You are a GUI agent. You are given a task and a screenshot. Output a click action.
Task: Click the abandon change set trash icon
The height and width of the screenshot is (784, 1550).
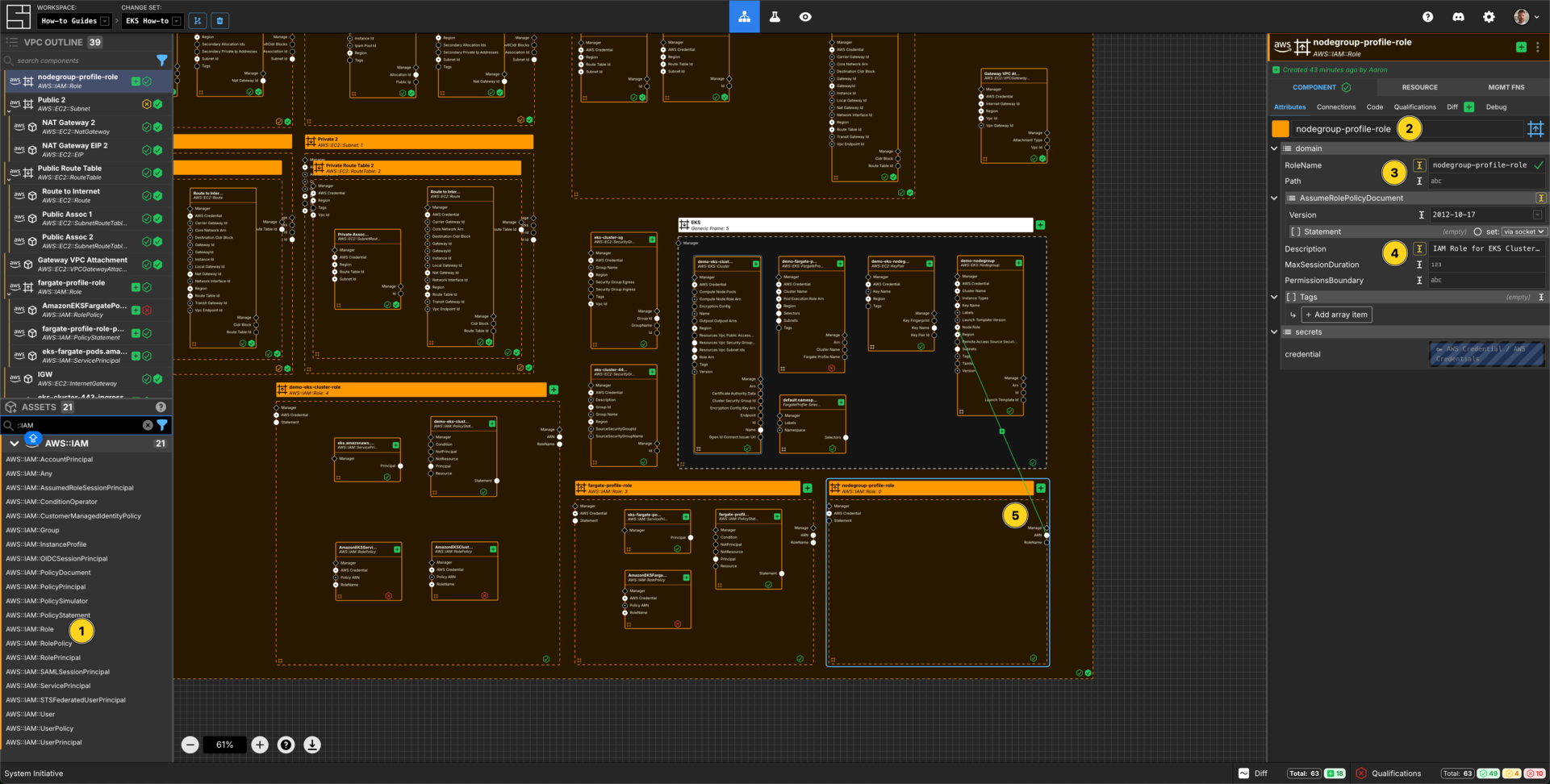220,20
